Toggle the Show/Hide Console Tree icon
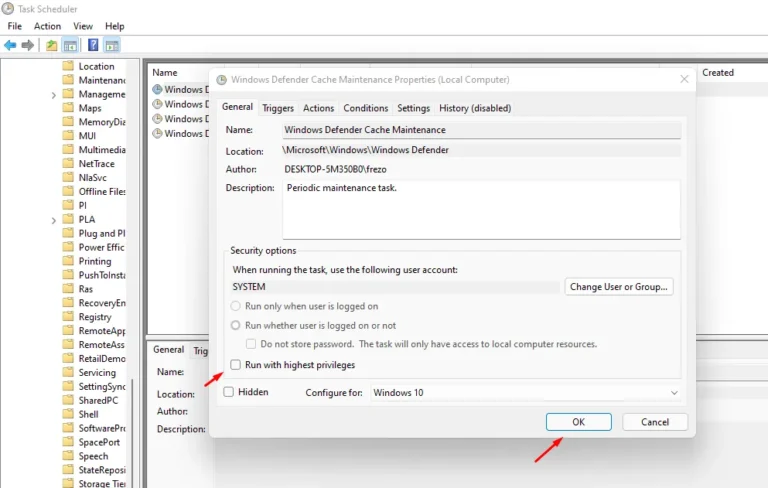Image resolution: width=768 pixels, height=488 pixels. coord(70,46)
